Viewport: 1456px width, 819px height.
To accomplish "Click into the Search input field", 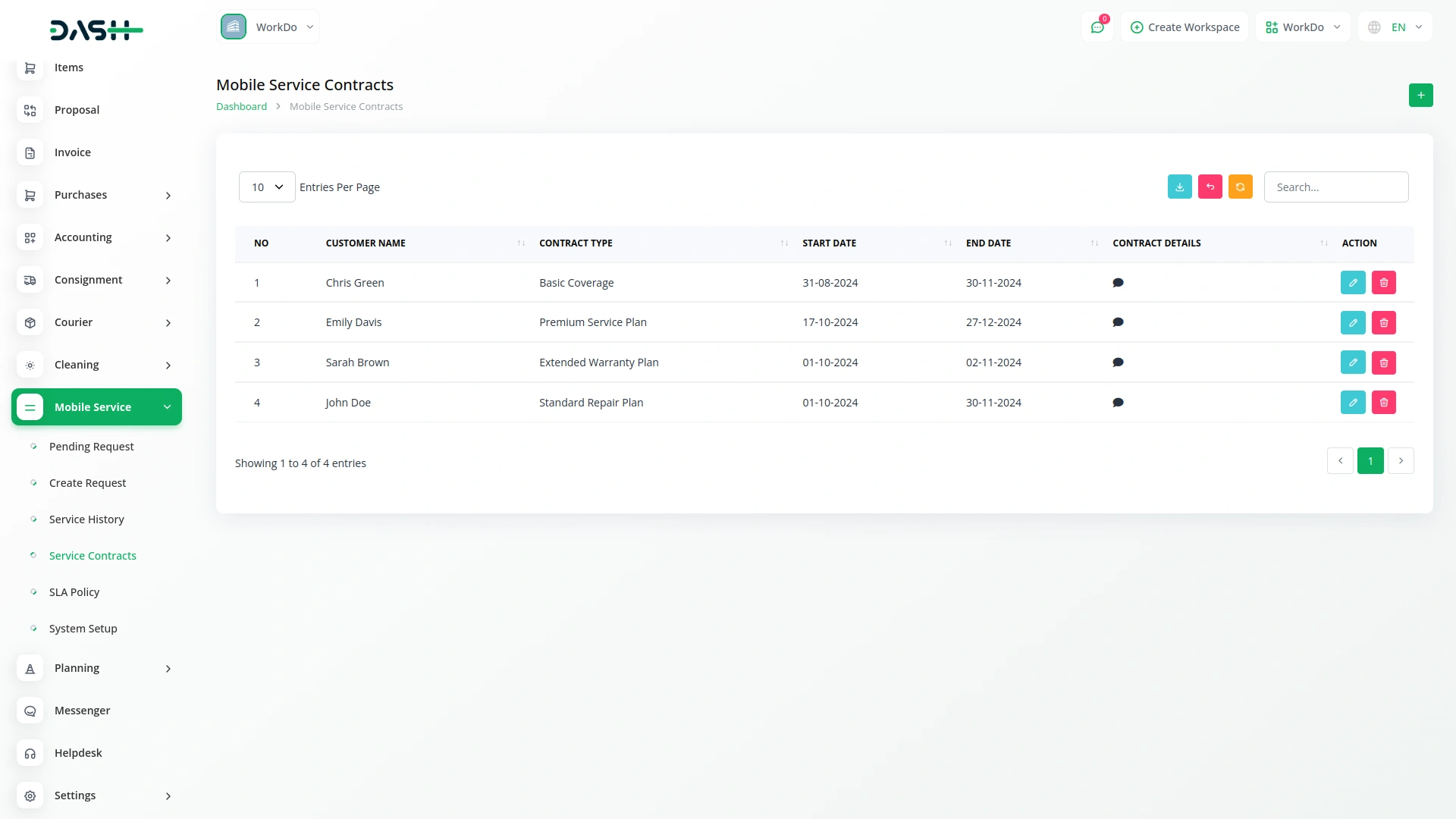I will pyautogui.click(x=1335, y=187).
